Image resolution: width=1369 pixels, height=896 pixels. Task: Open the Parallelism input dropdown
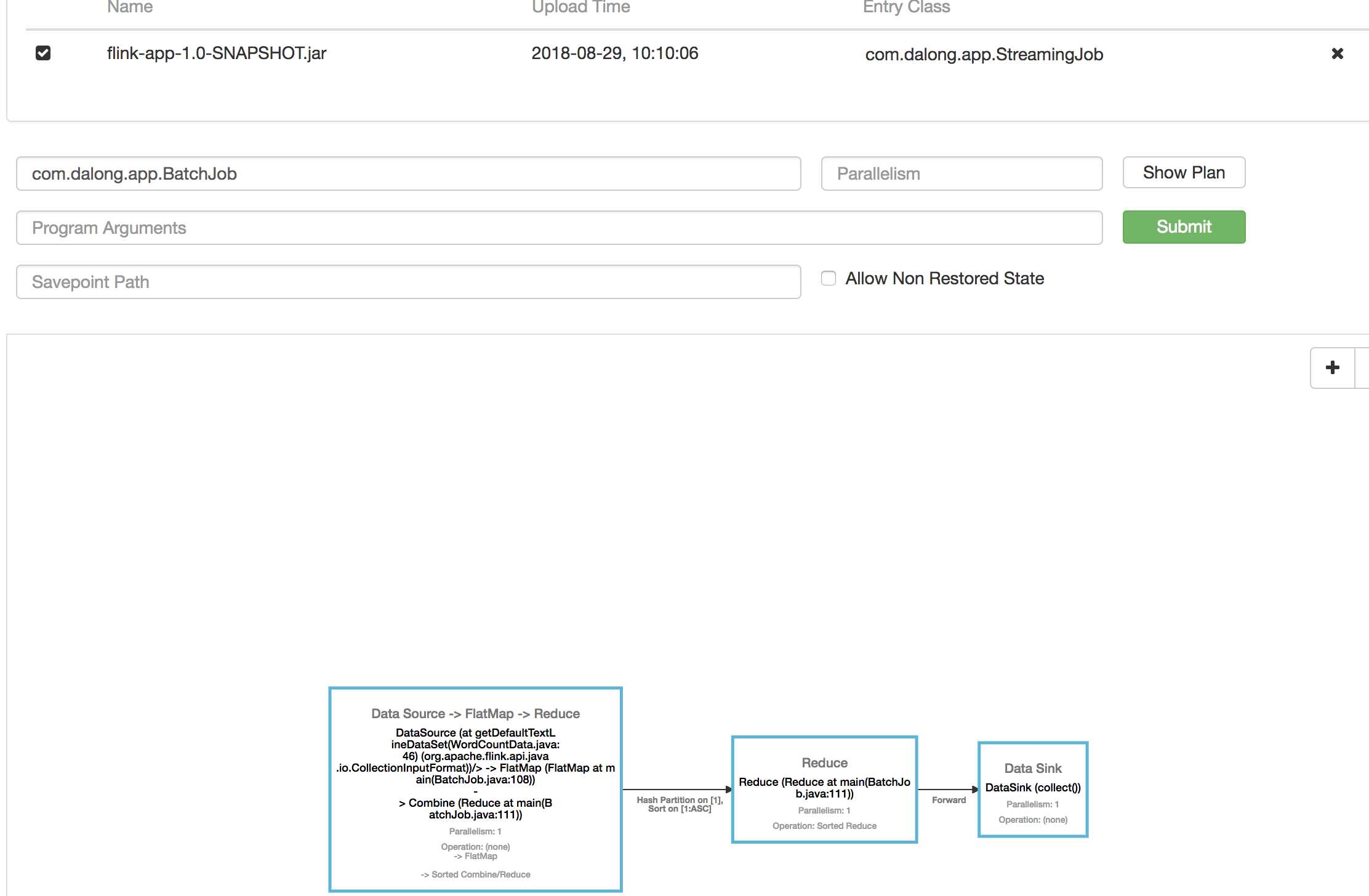coord(961,173)
